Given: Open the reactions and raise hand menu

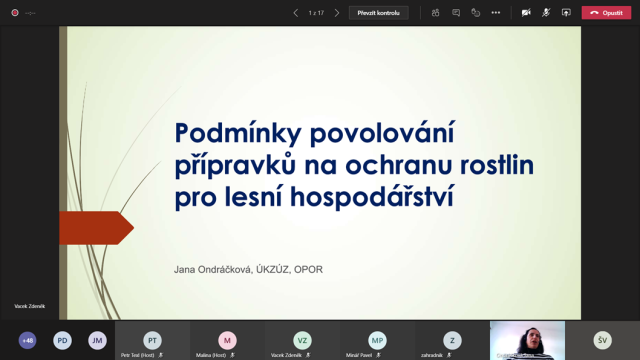Looking at the screenshot, I should click(x=476, y=13).
